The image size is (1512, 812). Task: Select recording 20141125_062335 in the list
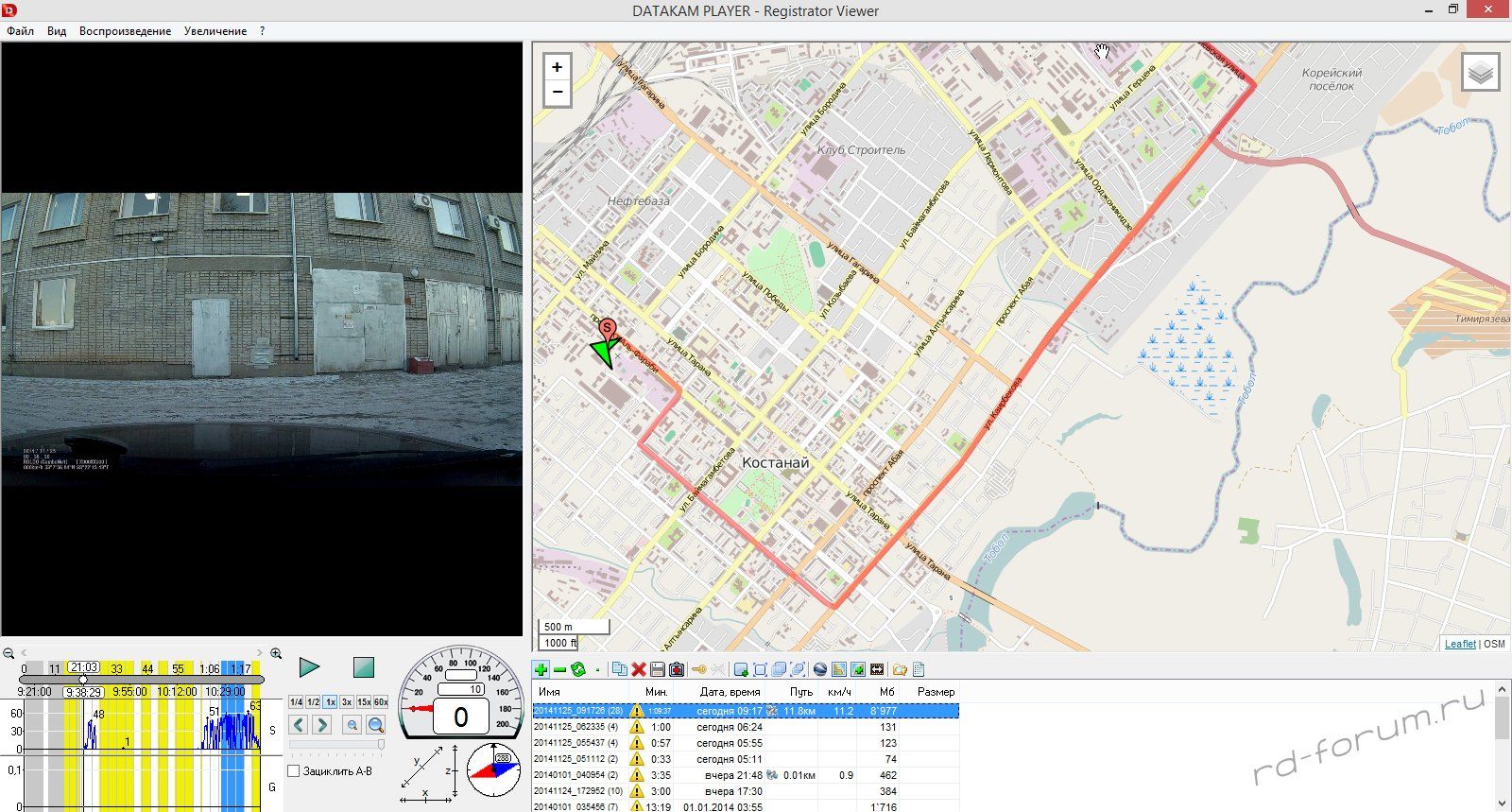point(576,727)
